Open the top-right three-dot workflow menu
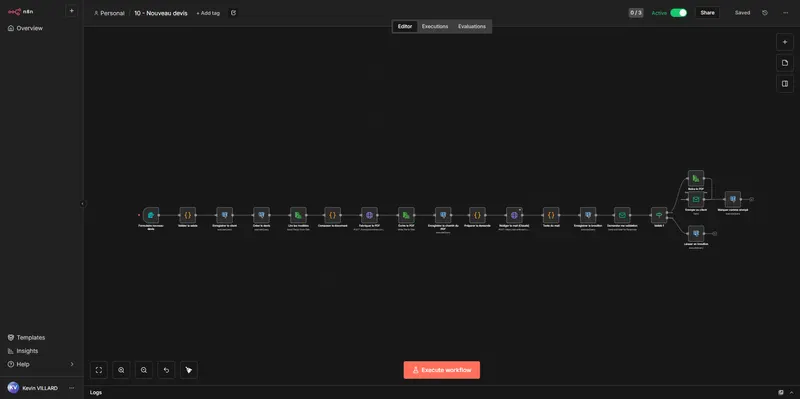This screenshot has width=800, height=399. point(785,13)
